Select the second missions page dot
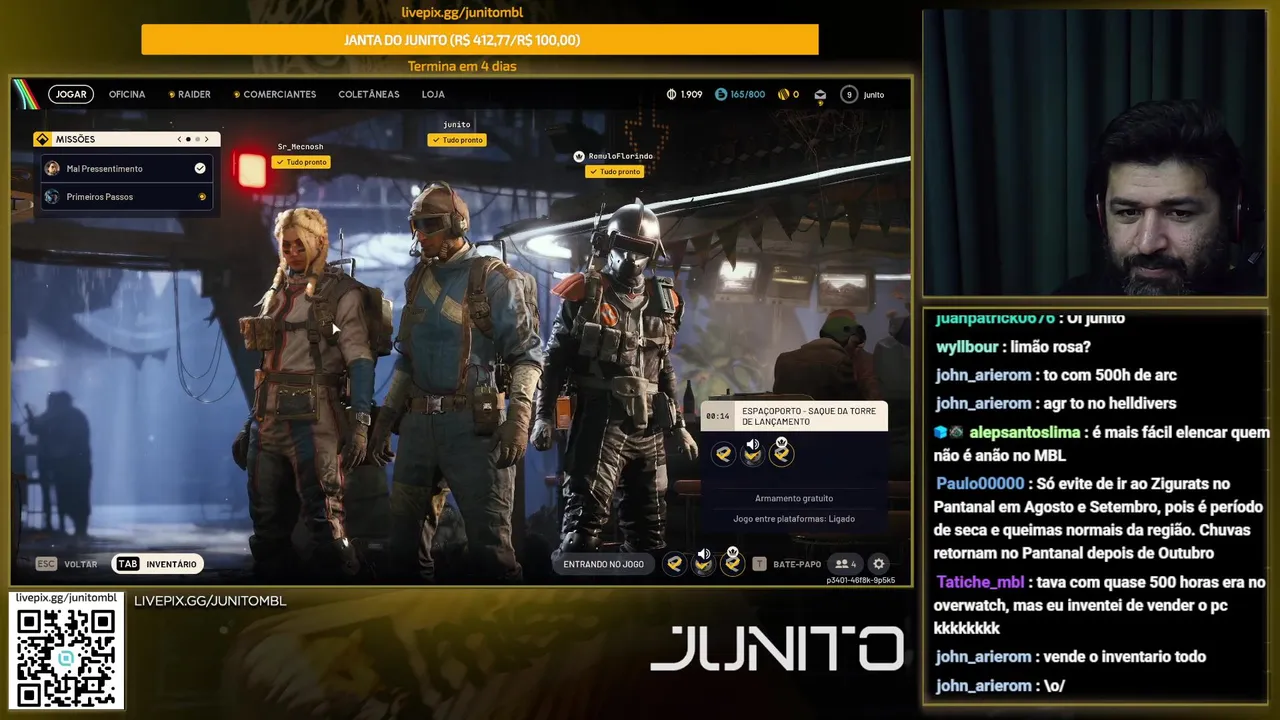This screenshot has height=720, width=1280. (197, 139)
